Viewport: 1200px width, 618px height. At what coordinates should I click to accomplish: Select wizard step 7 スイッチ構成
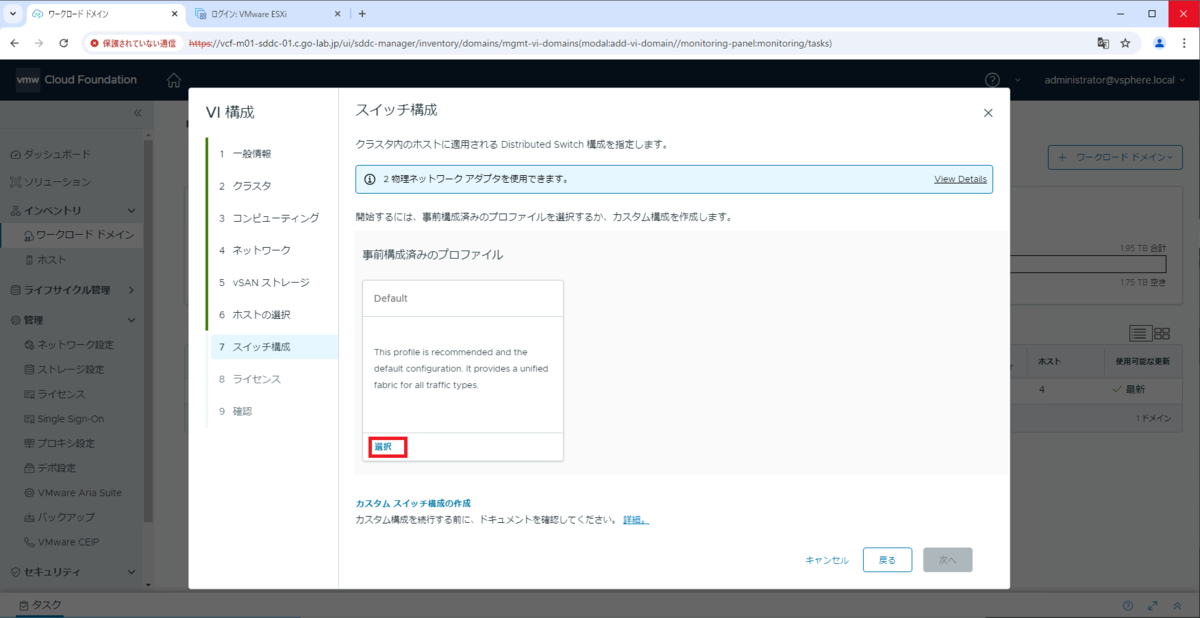272,347
